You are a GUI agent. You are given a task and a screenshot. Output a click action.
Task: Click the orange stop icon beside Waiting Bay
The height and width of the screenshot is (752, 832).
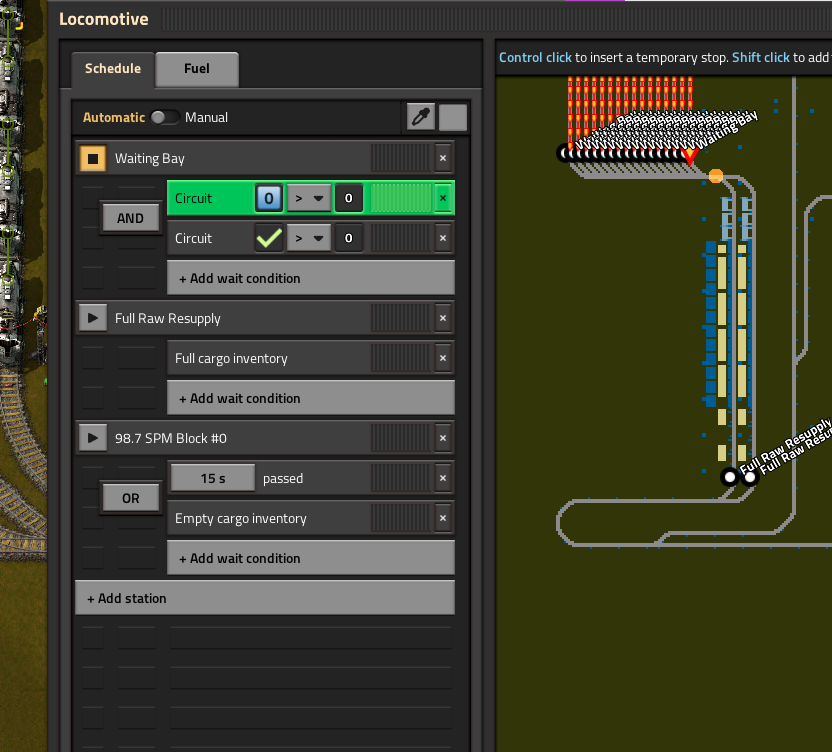tap(93, 158)
